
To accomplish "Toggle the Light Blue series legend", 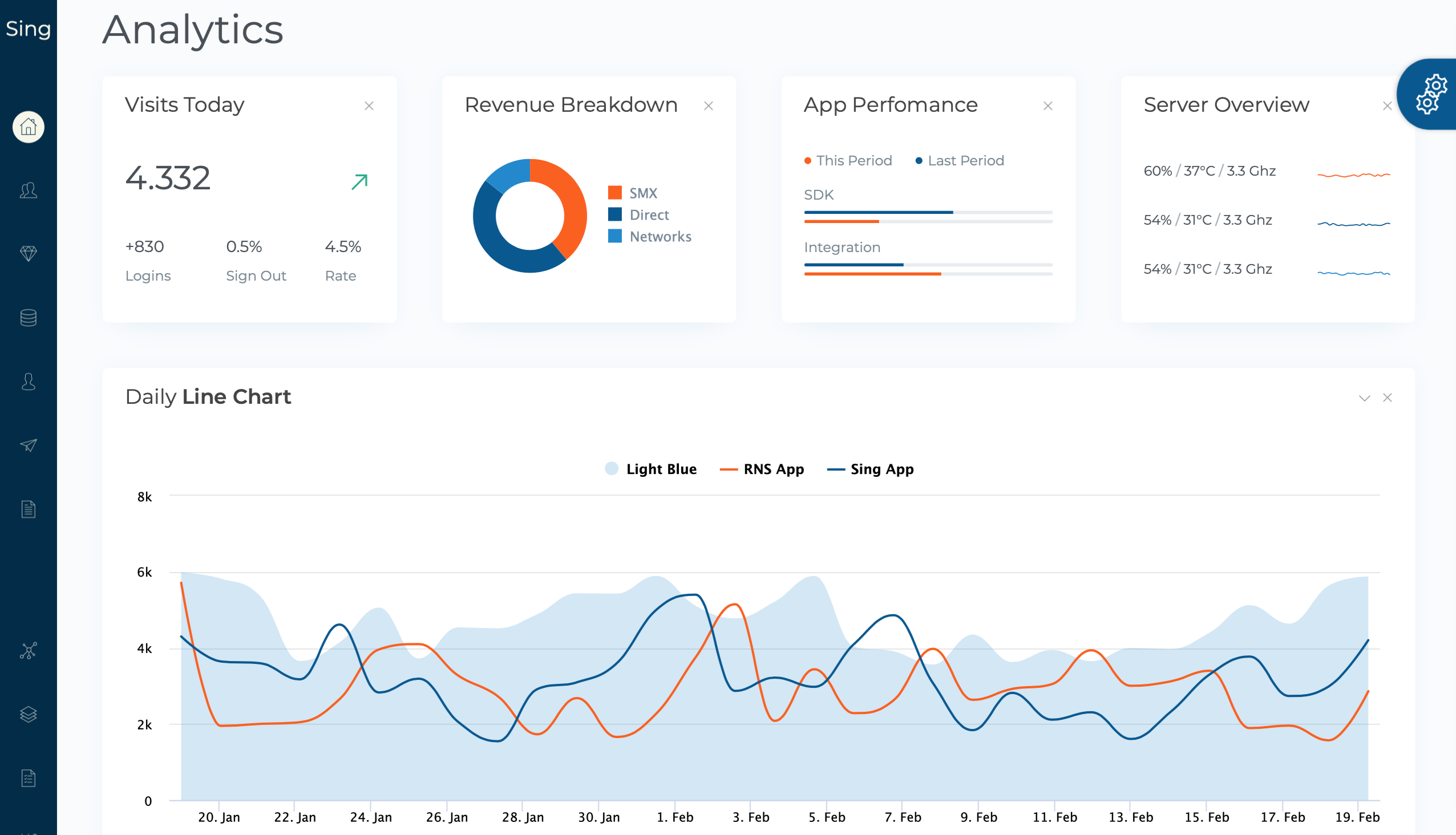I will click(x=650, y=468).
